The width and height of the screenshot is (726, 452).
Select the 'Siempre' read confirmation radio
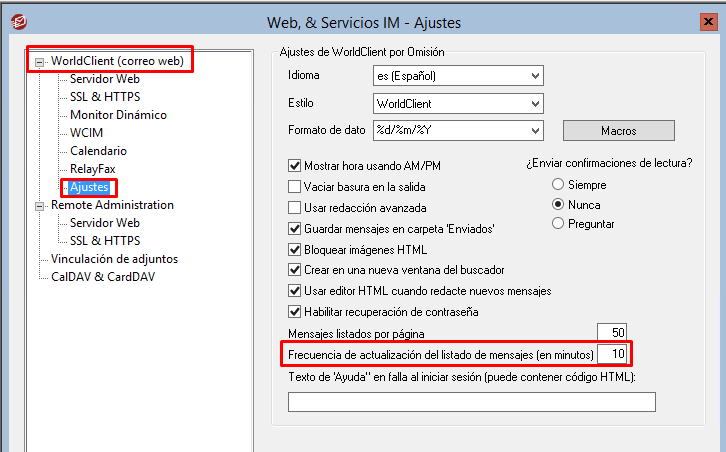coord(558,185)
